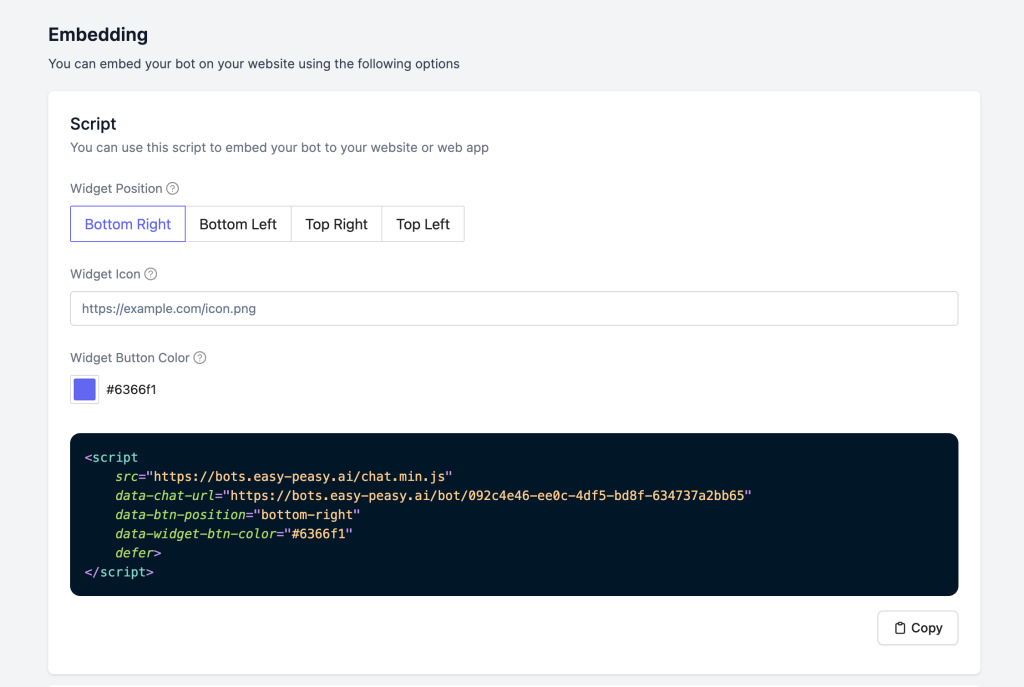Click the help icon beside Widget Position
This screenshot has width=1024, height=687.
173,188
